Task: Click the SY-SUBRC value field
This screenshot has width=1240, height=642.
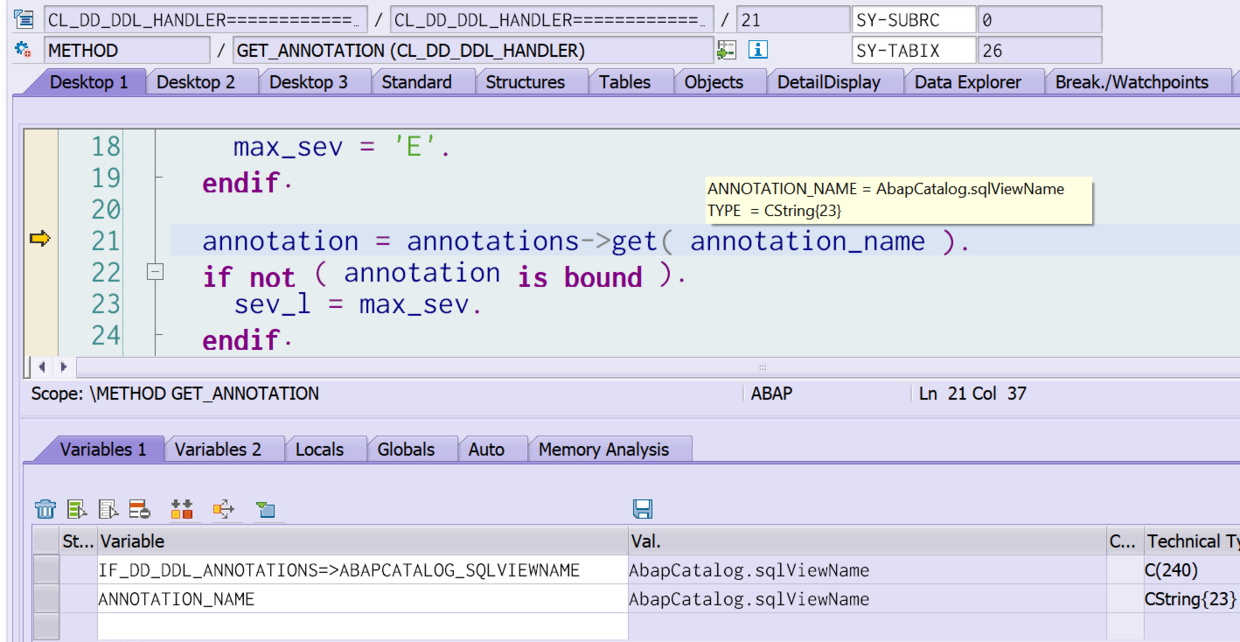Action: 1038,20
